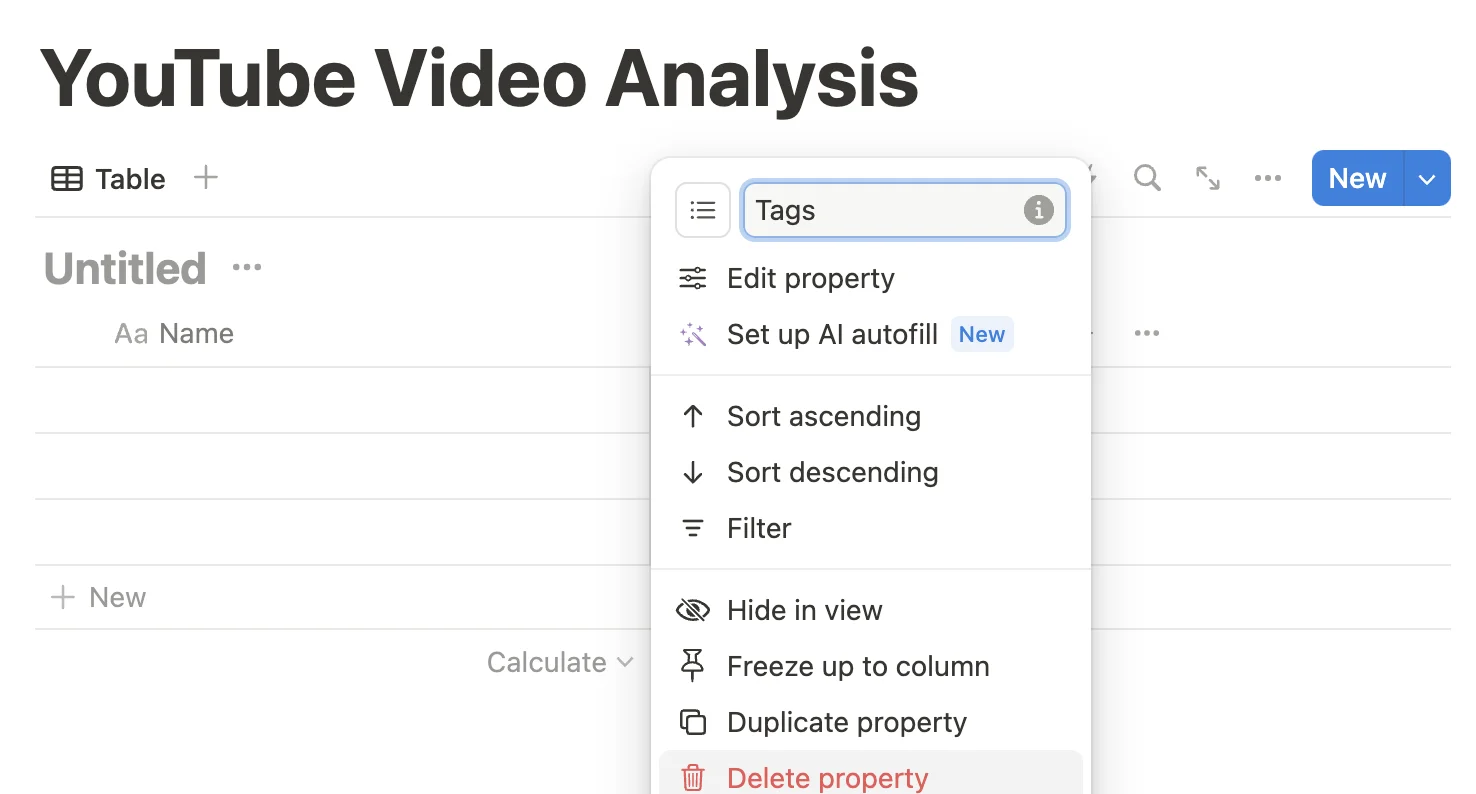The height and width of the screenshot is (794, 1476).
Task: Choose Filter from property menu
Action: pyautogui.click(x=870, y=528)
